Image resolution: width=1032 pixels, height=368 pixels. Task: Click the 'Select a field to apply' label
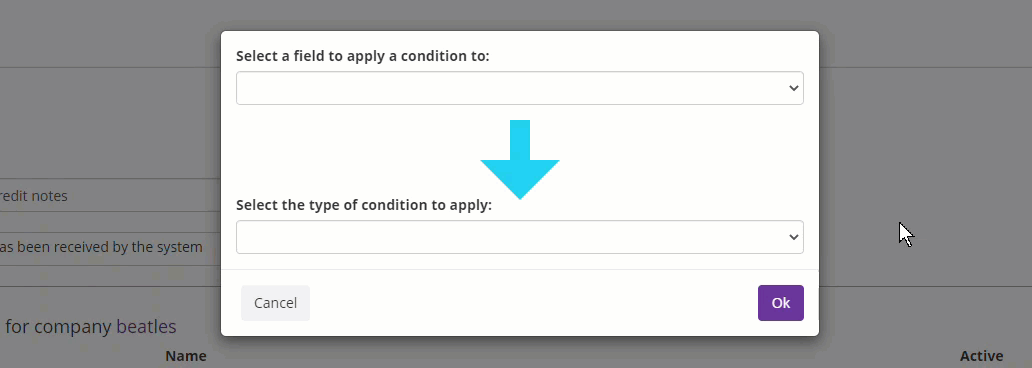tap(363, 56)
